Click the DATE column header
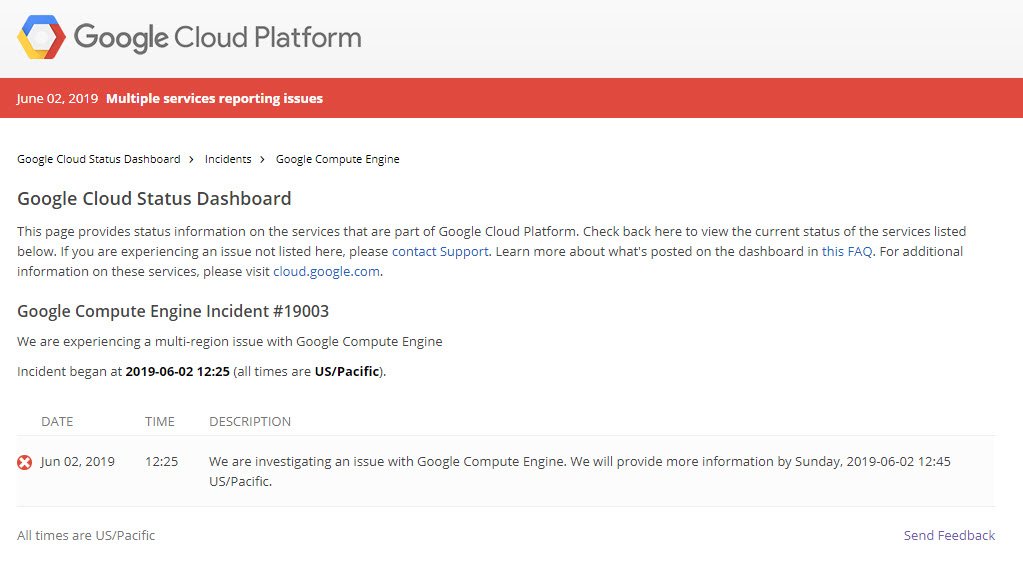This screenshot has width=1023, height=567. click(57, 421)
